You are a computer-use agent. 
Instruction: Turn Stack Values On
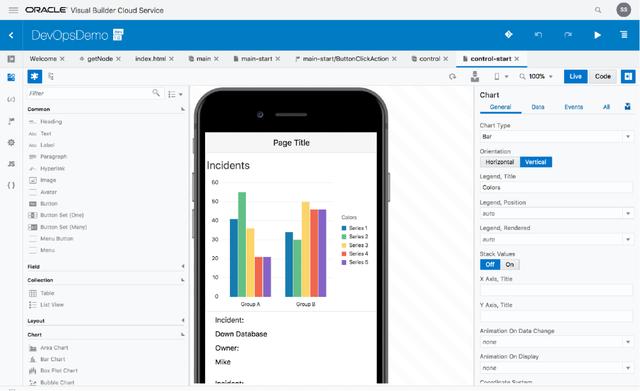510,264
